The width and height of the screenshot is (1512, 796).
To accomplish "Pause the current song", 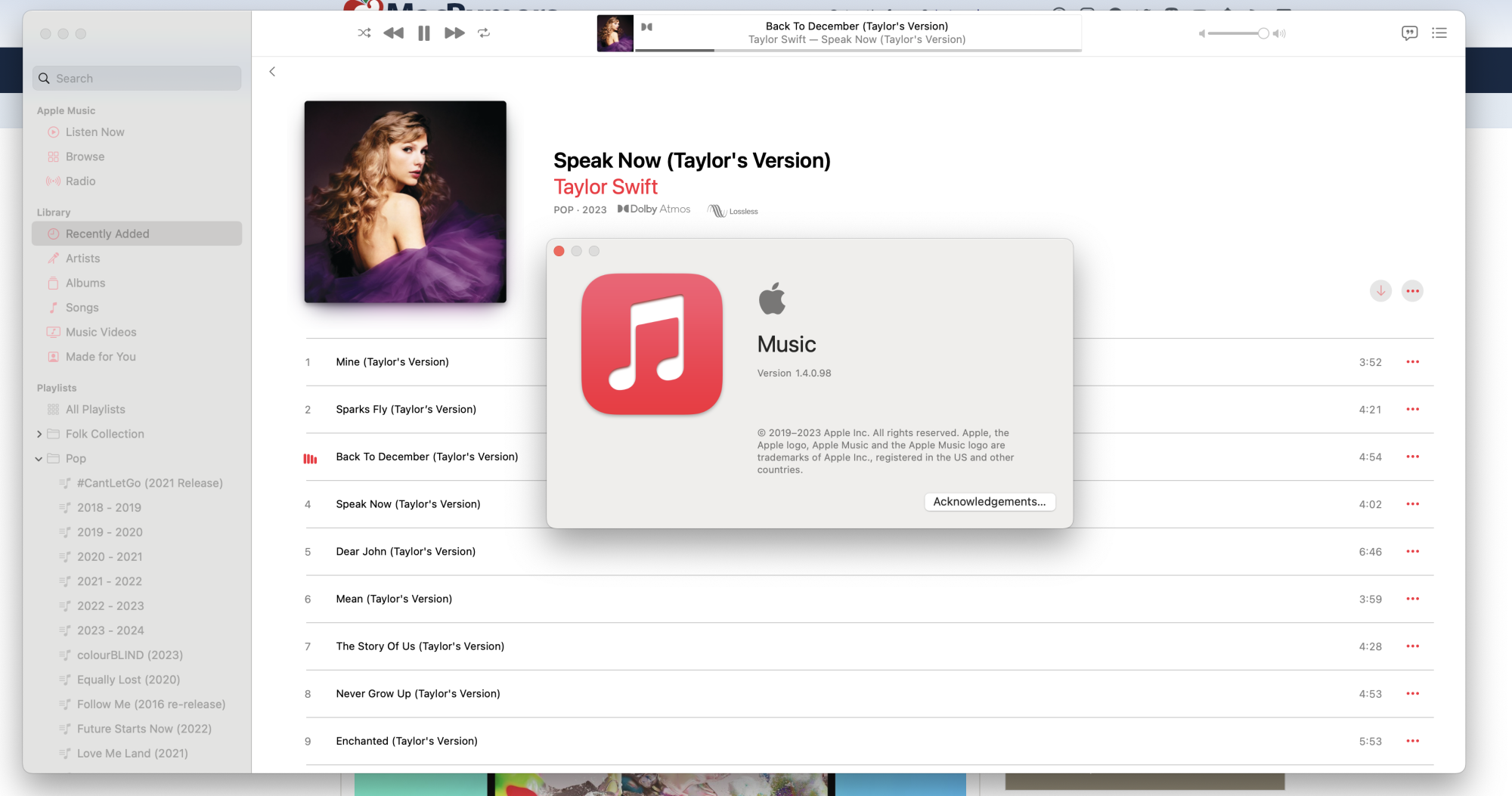I will pyautogui.click(x=424, y=33).
